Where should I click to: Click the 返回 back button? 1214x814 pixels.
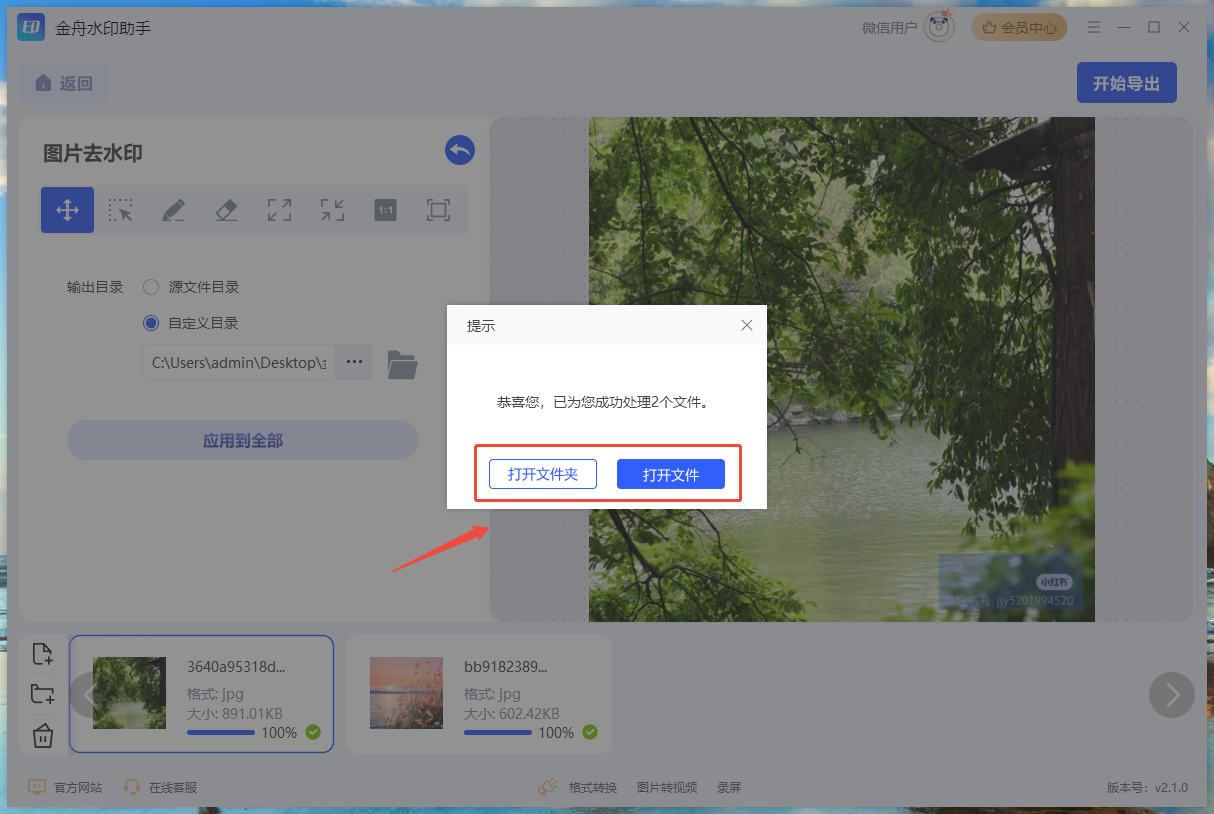point(65,83)
